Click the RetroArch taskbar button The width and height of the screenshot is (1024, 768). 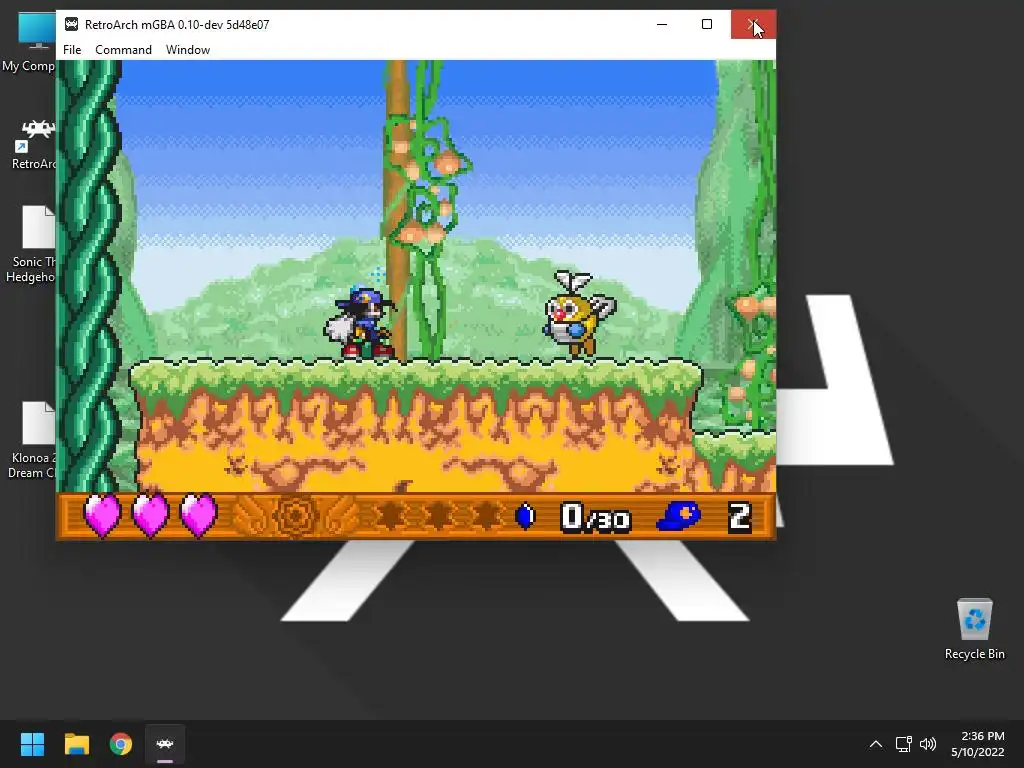coord(165,744)
